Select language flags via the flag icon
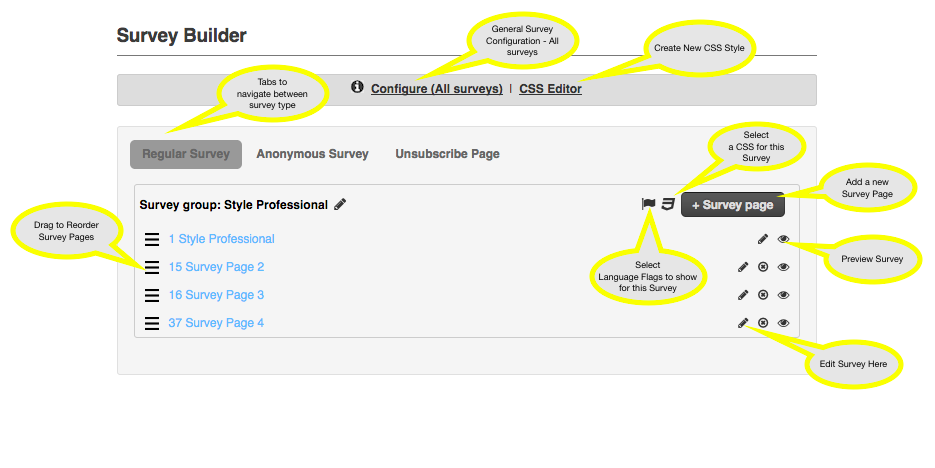Image resolution: width=935 pixels, height=468 pixels. [648, 204]
